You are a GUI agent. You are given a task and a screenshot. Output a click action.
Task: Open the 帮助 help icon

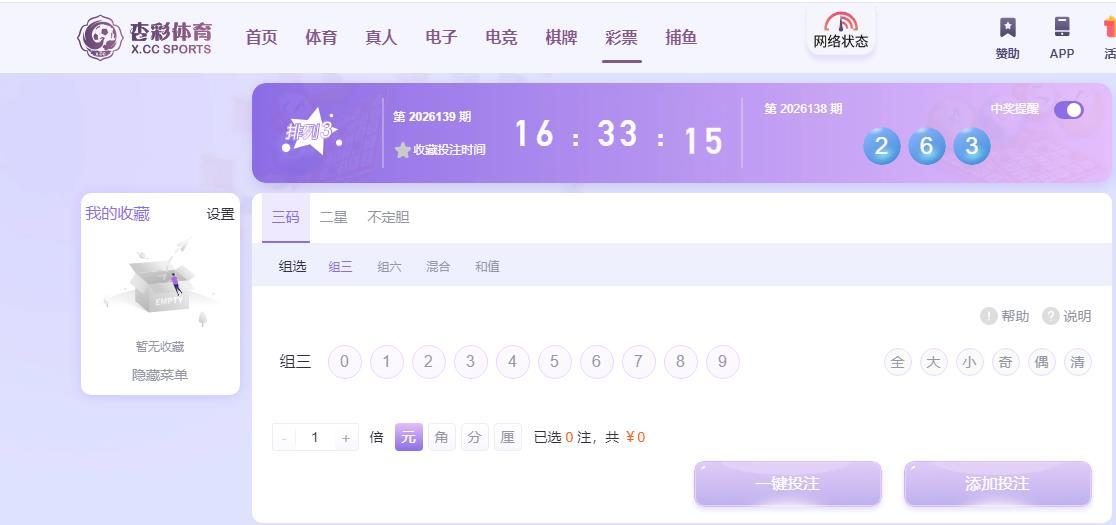(x=988, y=316)
